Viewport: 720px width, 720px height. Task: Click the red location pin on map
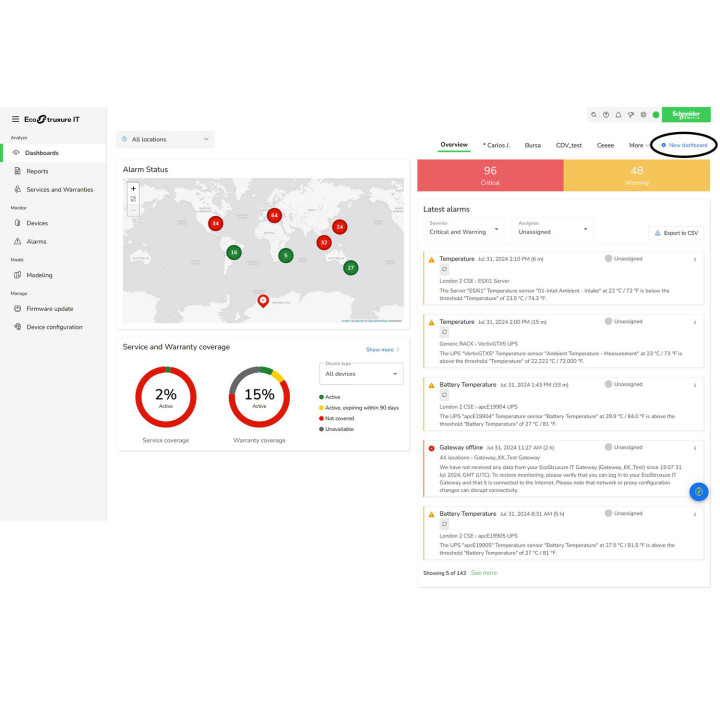263,301
